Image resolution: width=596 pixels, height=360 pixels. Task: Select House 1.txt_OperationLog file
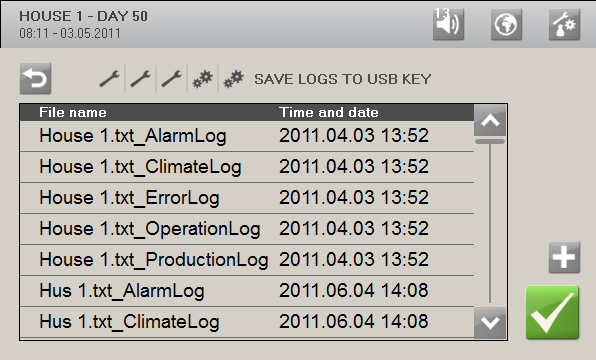(x=247, y=229)
